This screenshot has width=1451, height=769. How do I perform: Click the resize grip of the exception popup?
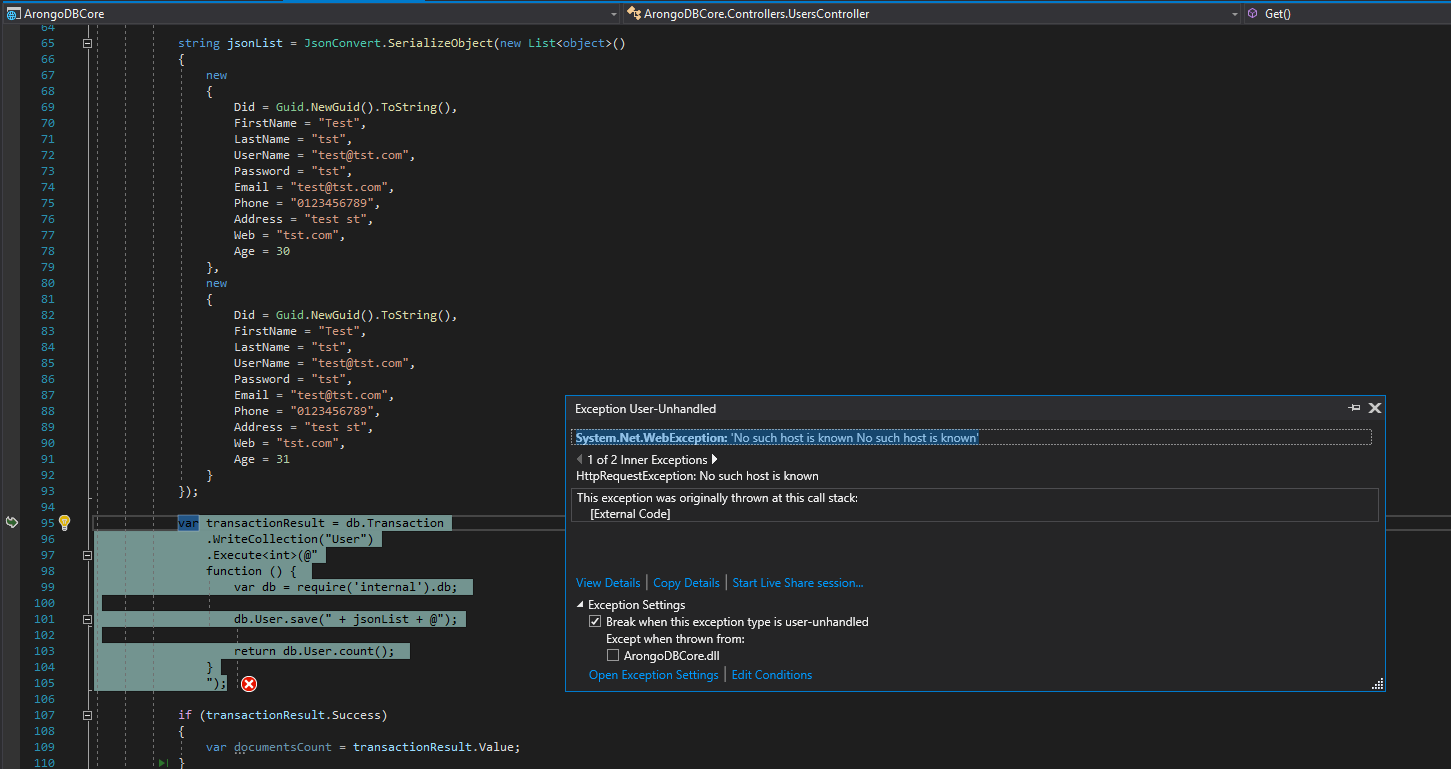point(1377,684)
